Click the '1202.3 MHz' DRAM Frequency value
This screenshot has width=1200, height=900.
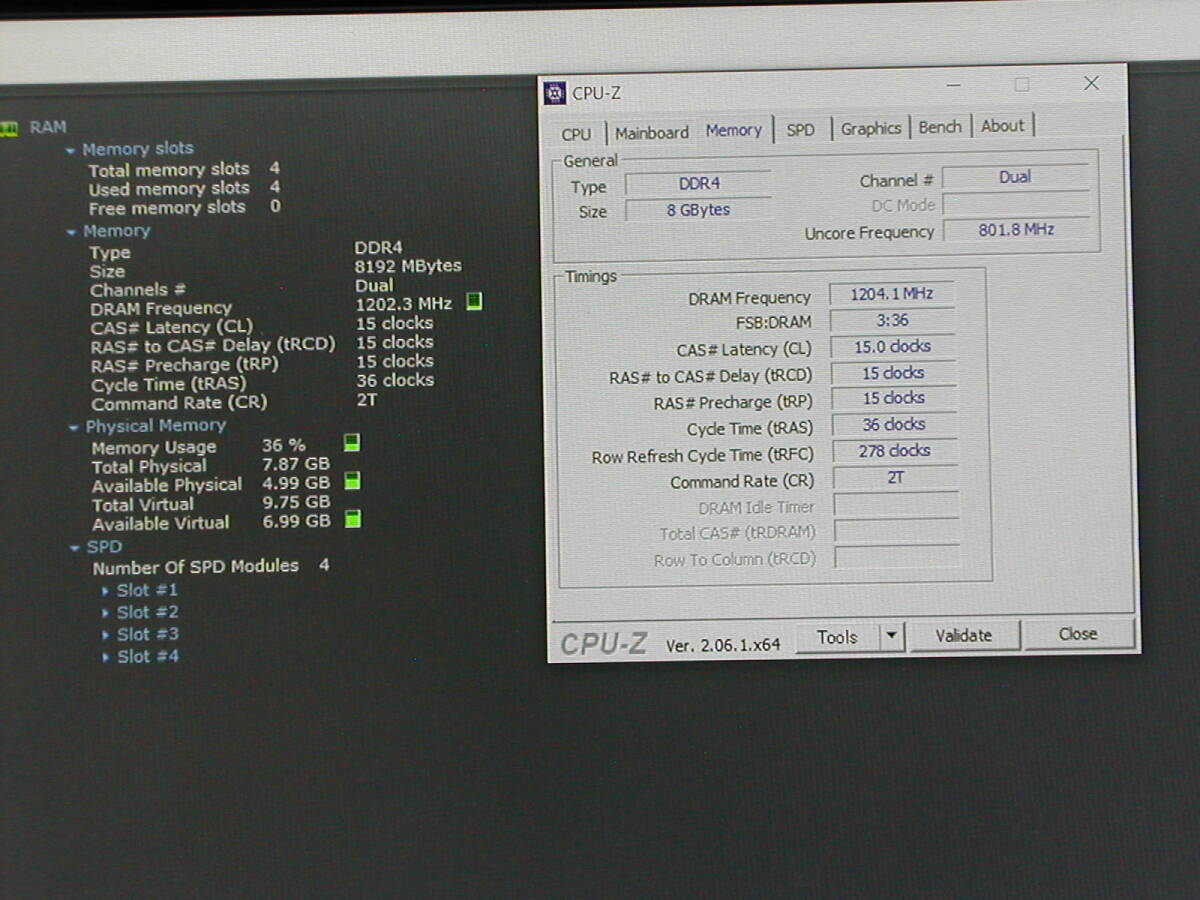click(403, 303)
